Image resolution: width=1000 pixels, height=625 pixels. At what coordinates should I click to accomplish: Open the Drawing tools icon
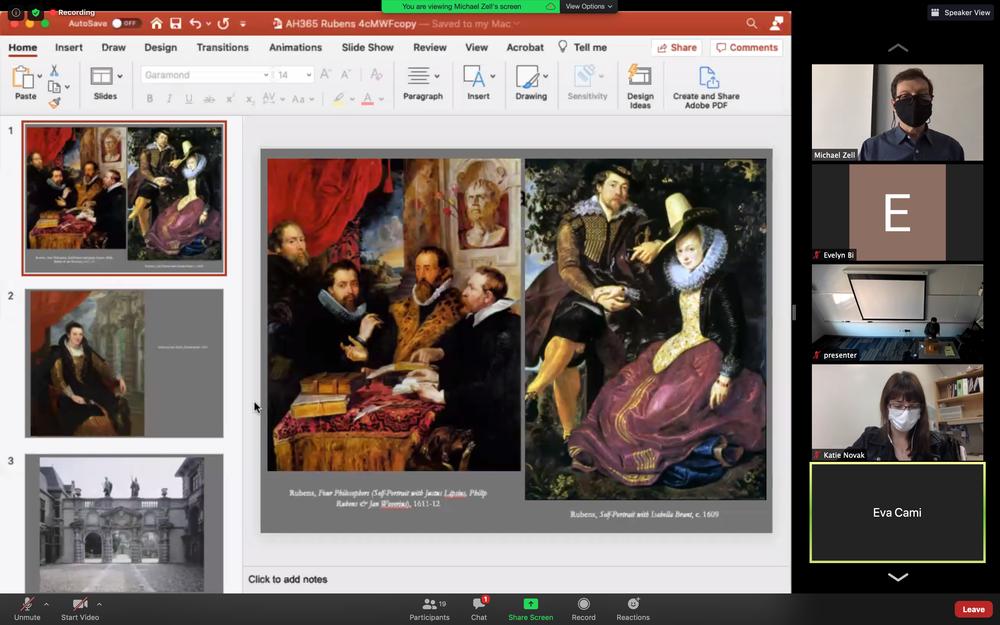pyautogui.click(x=527, y=76)
